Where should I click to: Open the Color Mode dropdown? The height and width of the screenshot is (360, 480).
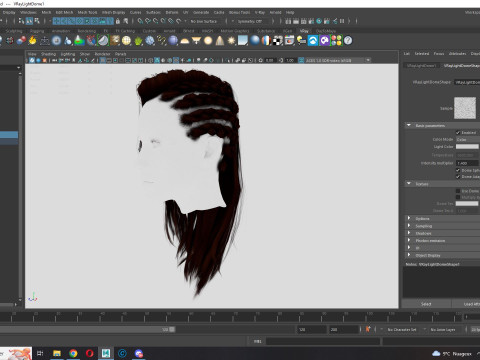tap(467, 139)
